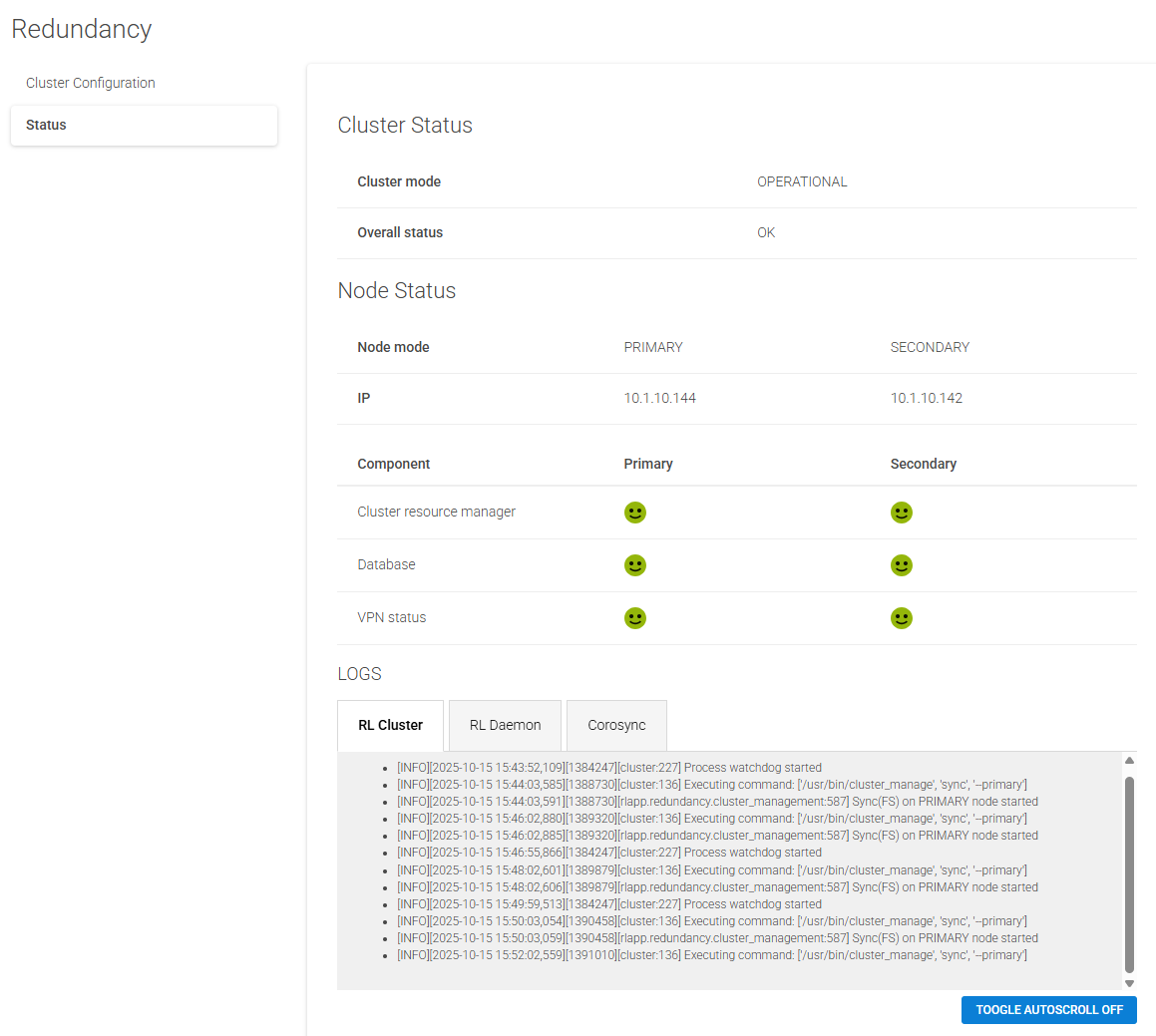Open the Cluster Configuration page
This screenshot has height=1036, width=1156.
(91, 83)
